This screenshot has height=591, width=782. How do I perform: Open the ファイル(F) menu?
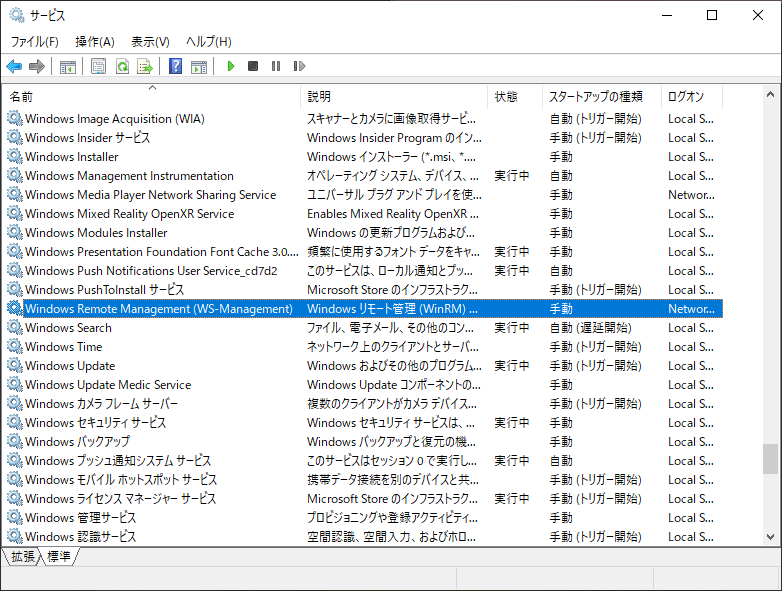tap(34, 41)
